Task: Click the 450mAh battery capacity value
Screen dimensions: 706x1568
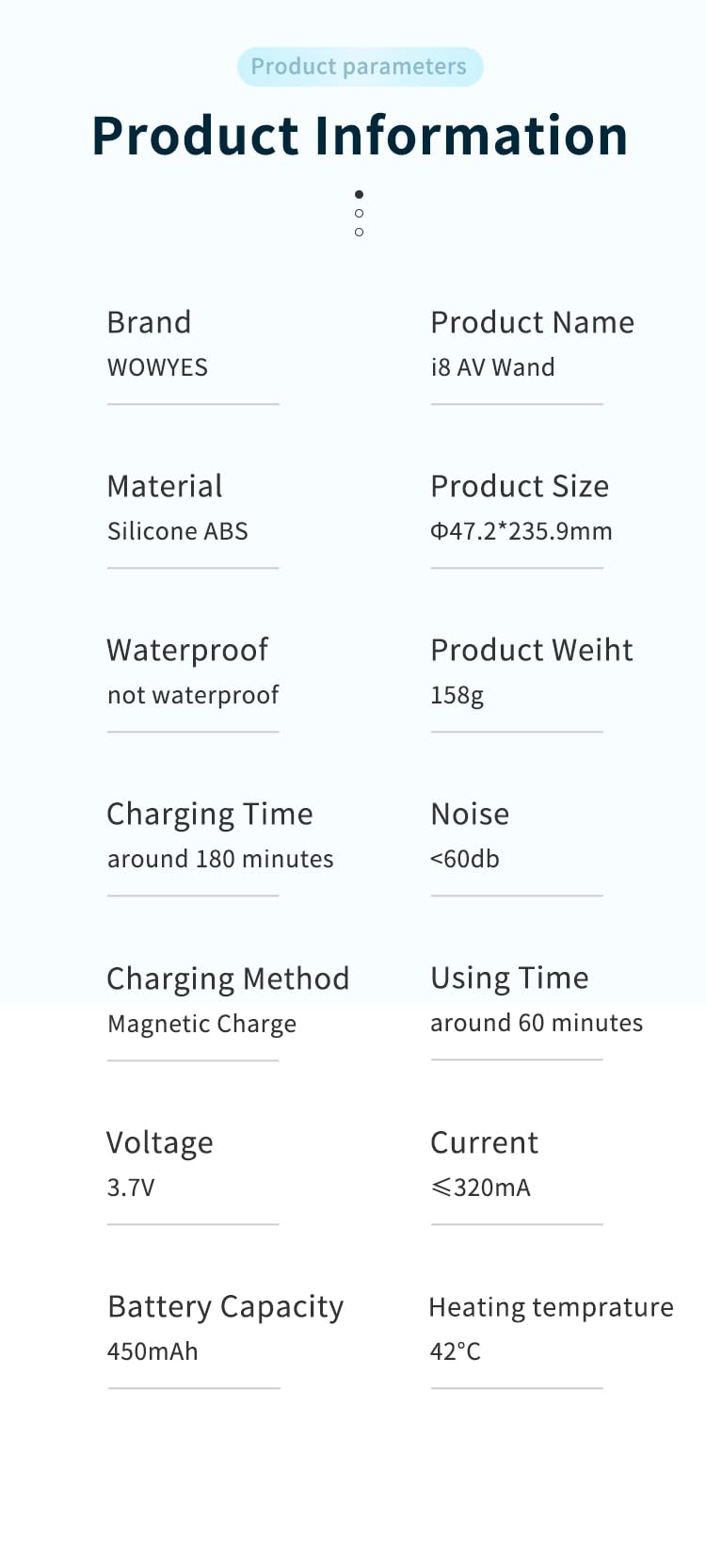Action: (152, 1351)
